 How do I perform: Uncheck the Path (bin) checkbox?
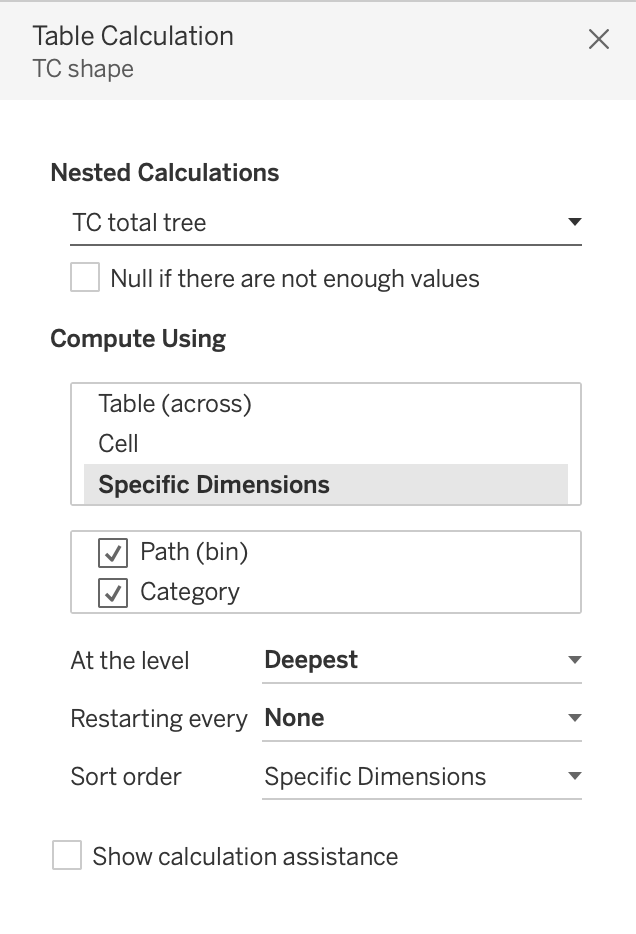click(113, 552)
